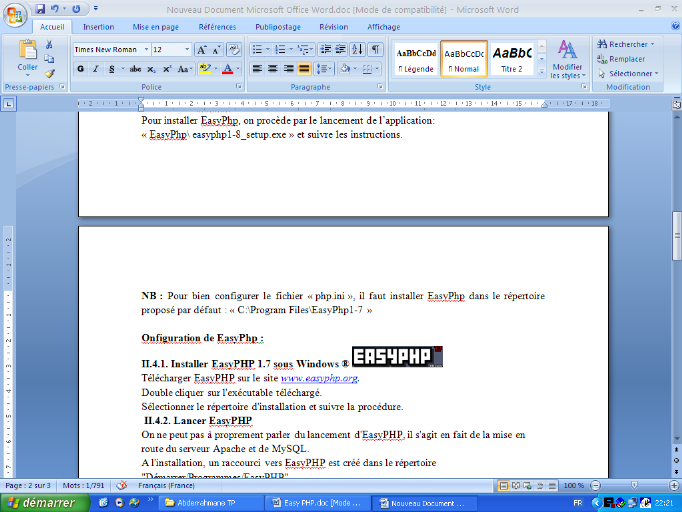Switch to Insertion tab
This screenshot has height=512, width=682.
98,27
